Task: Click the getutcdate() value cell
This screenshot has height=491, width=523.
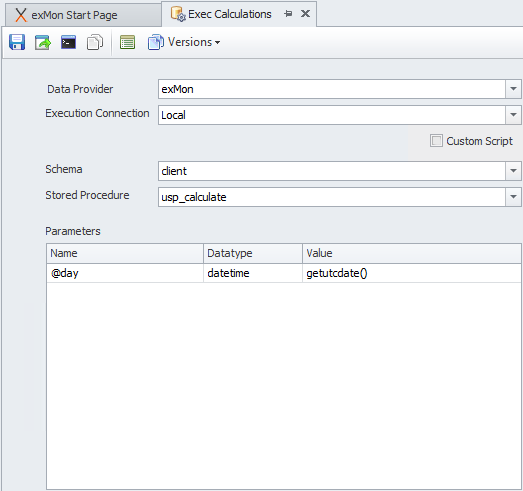Action: coord(412,273)
